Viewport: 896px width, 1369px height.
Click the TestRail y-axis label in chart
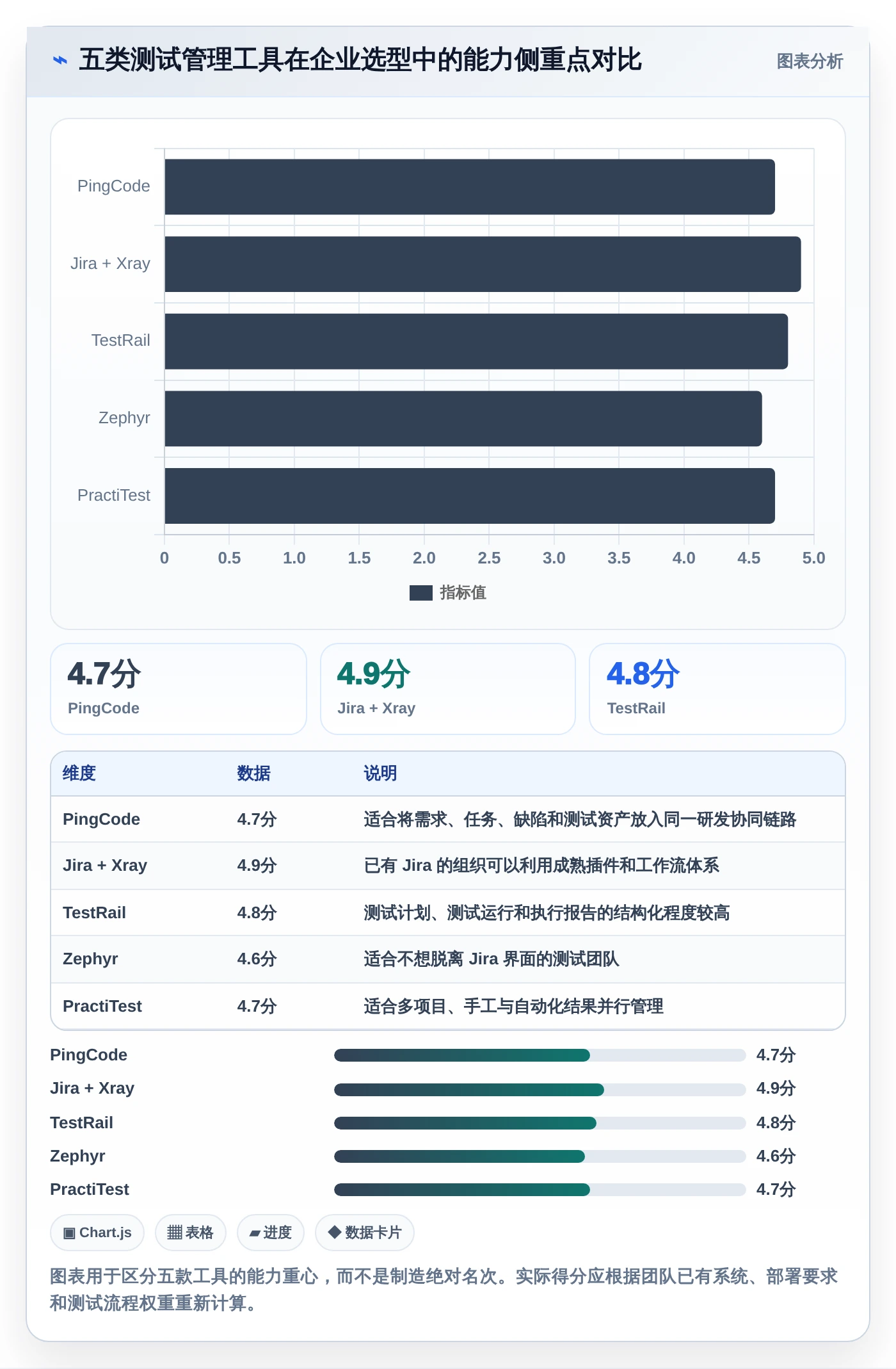(x=121, y=341)
